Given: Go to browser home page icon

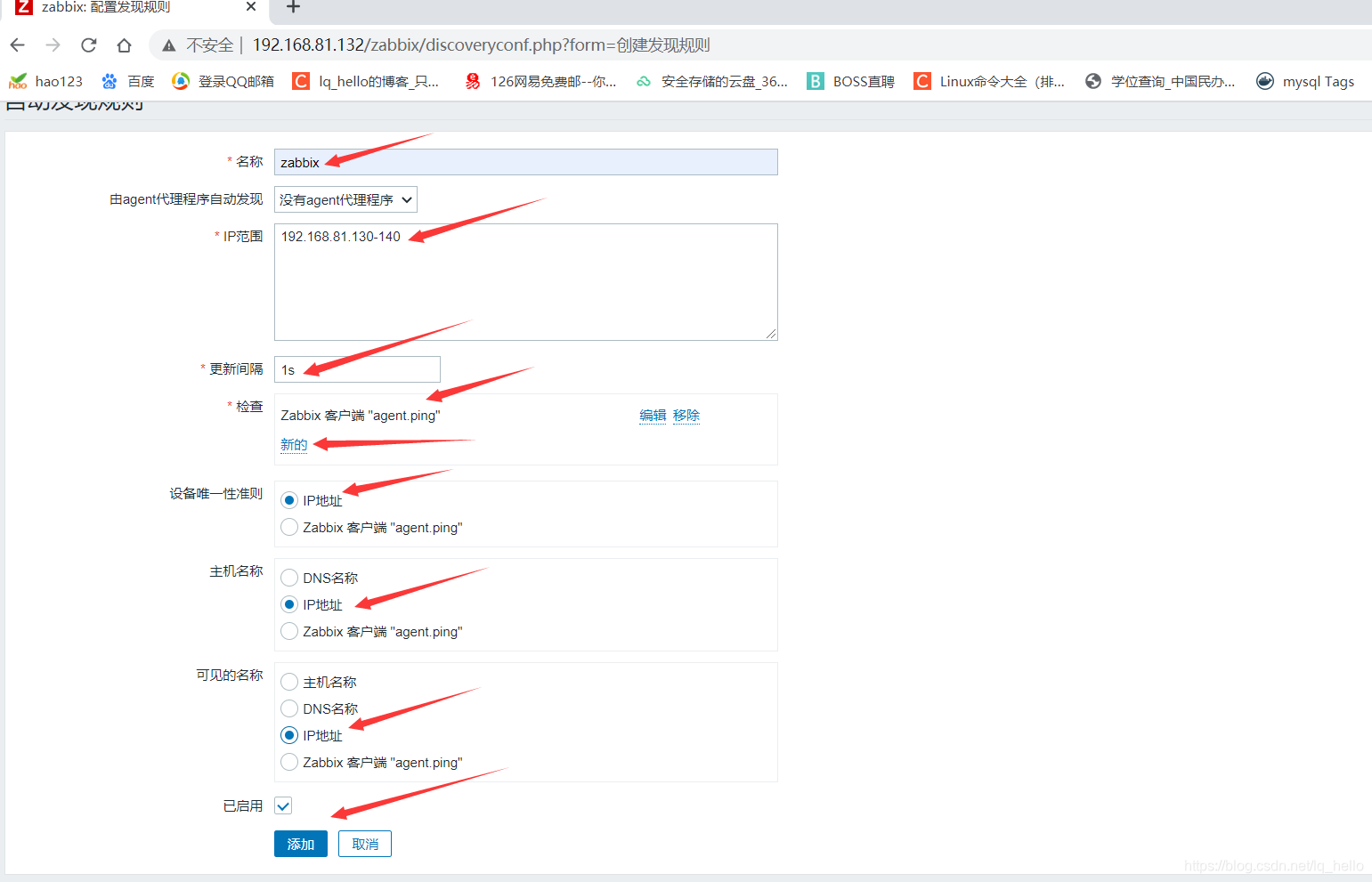Looking at the screenshot, I should (124, 45).
